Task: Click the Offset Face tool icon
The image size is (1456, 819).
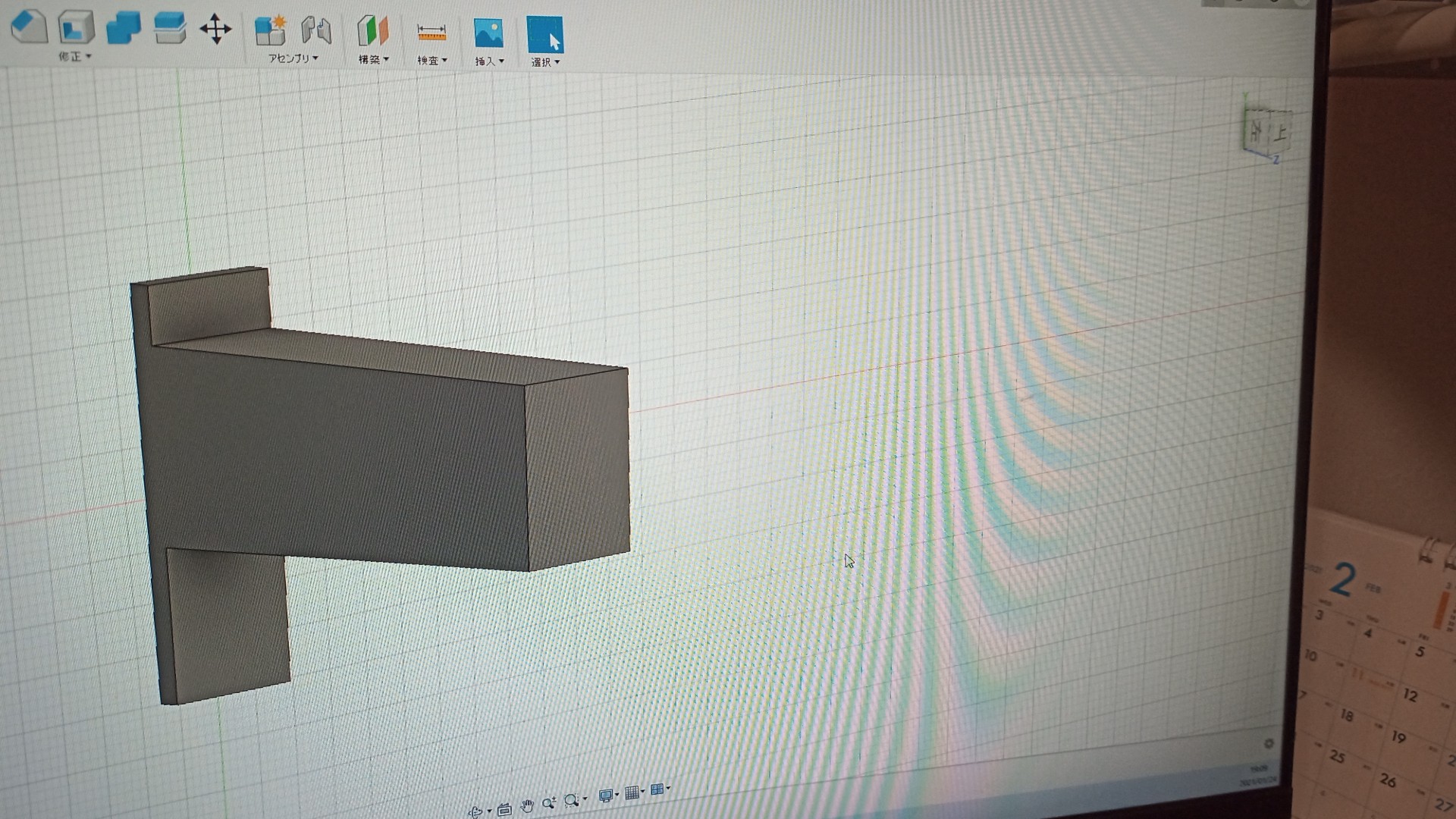Action: [x=170, y=29]
